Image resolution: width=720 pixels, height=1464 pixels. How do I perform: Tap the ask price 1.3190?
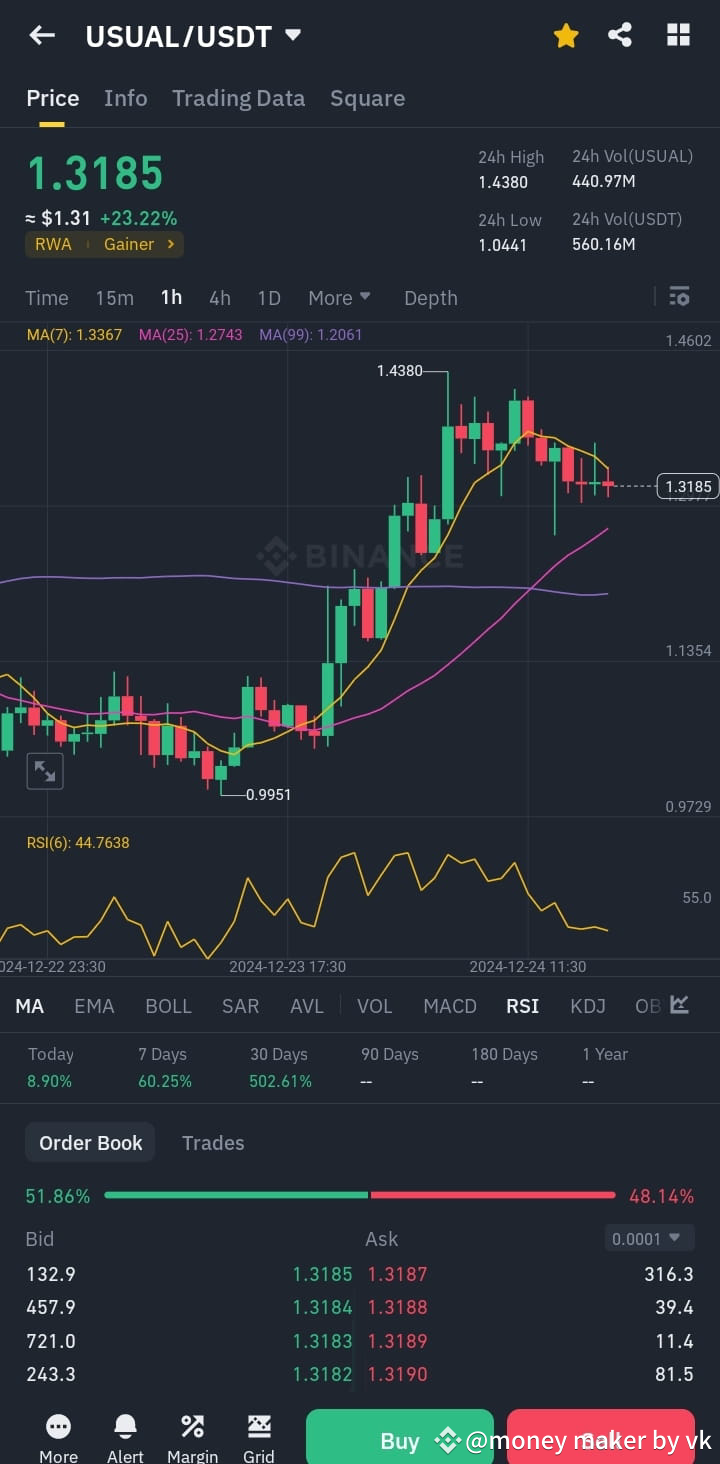click(397, 1374)
